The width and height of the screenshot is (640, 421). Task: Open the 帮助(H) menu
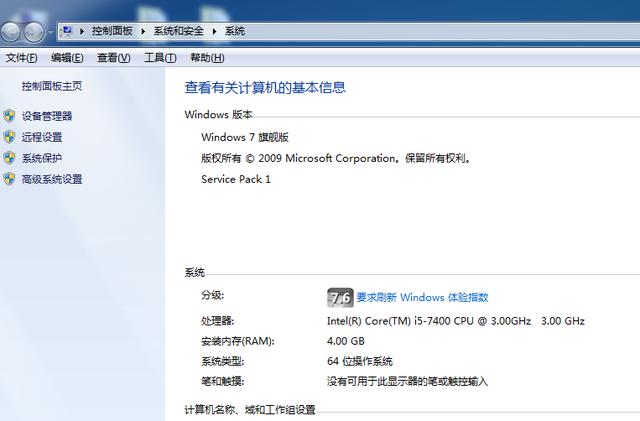(x=207, y=58)
